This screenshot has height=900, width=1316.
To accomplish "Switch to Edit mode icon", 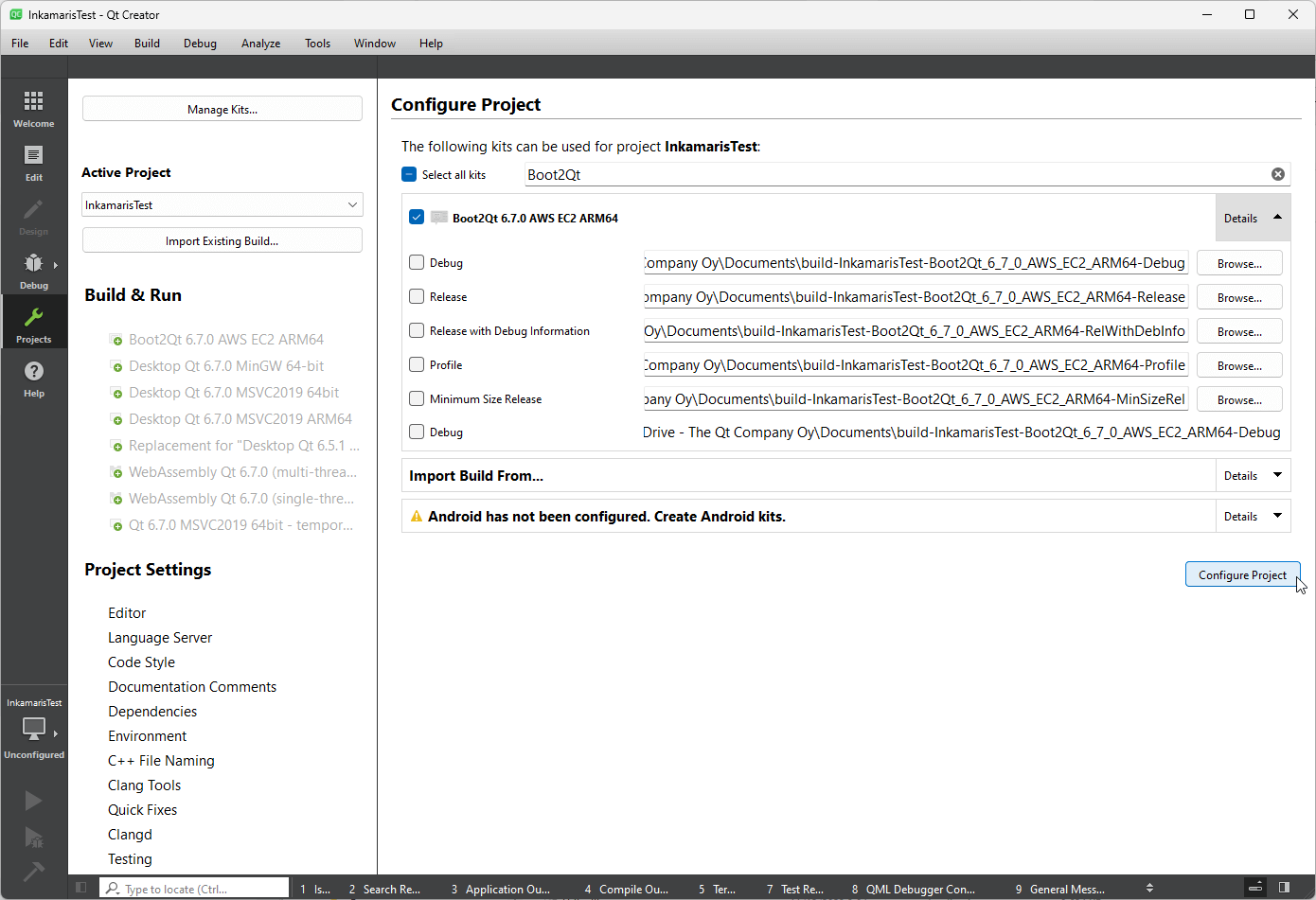I will pos(33,162).
